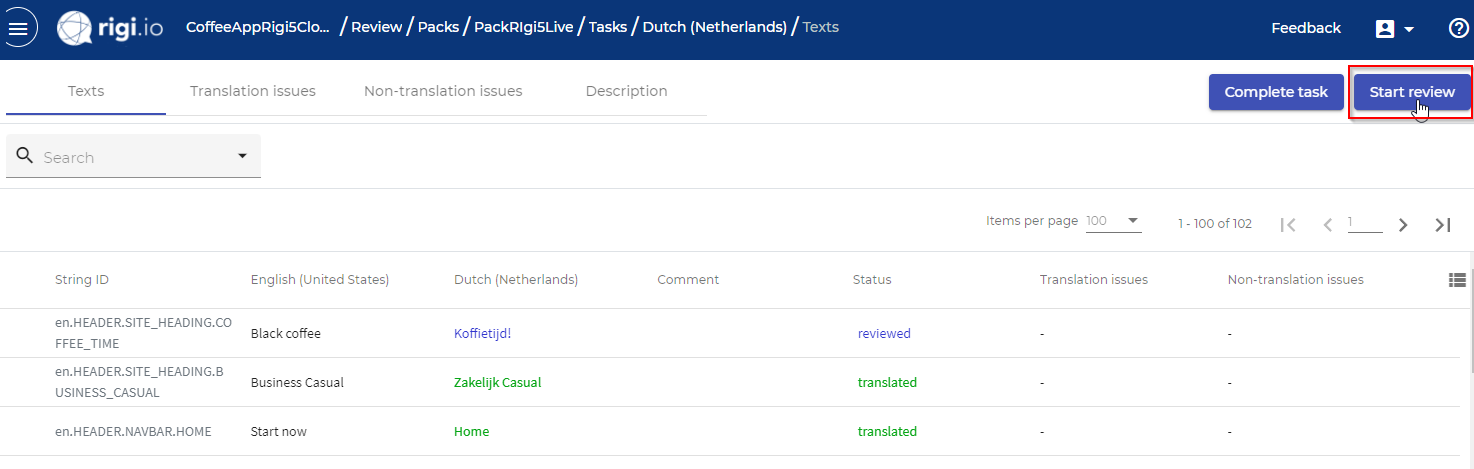Open the hamburger navigation menu

coord(19,28)
